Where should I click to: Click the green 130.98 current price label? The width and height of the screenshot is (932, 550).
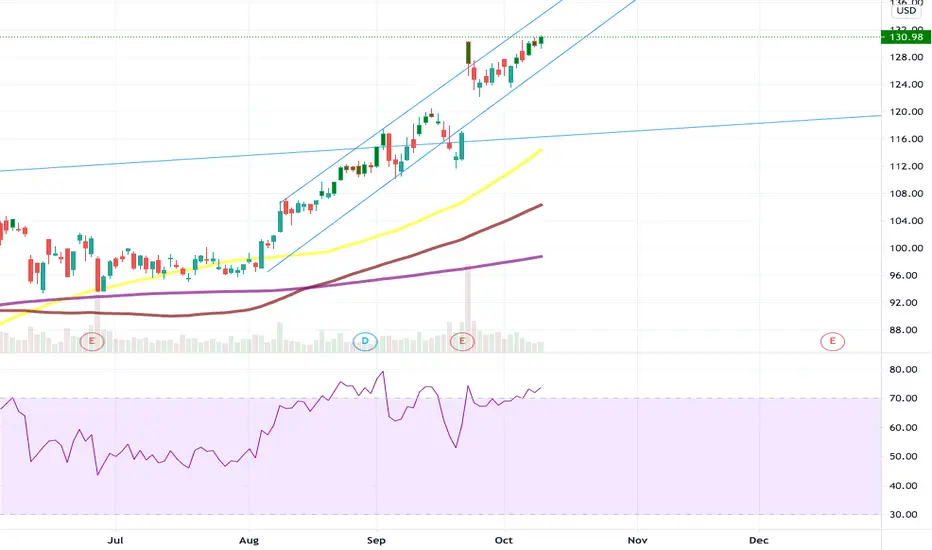906,37
